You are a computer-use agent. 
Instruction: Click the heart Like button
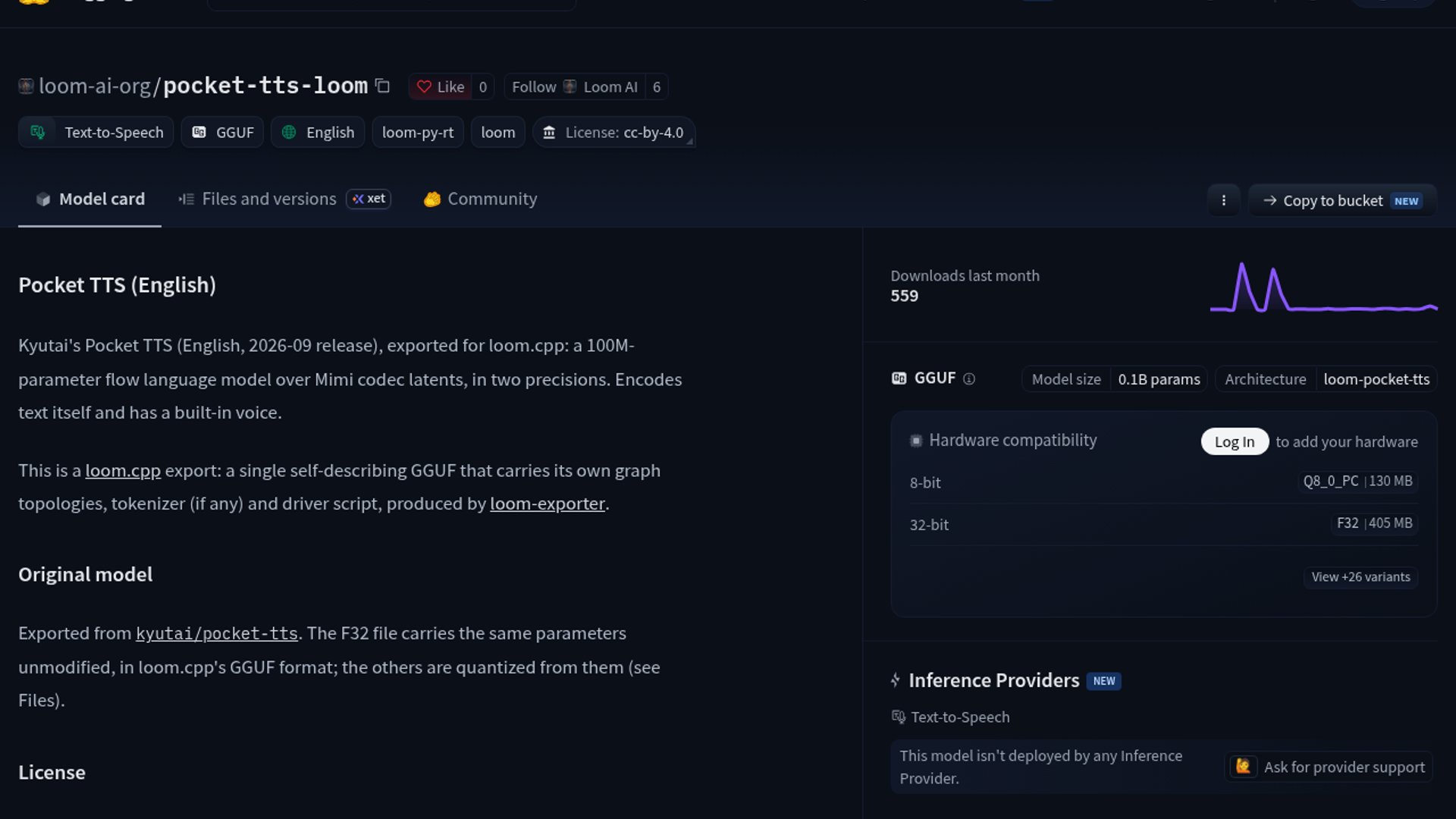440,86
